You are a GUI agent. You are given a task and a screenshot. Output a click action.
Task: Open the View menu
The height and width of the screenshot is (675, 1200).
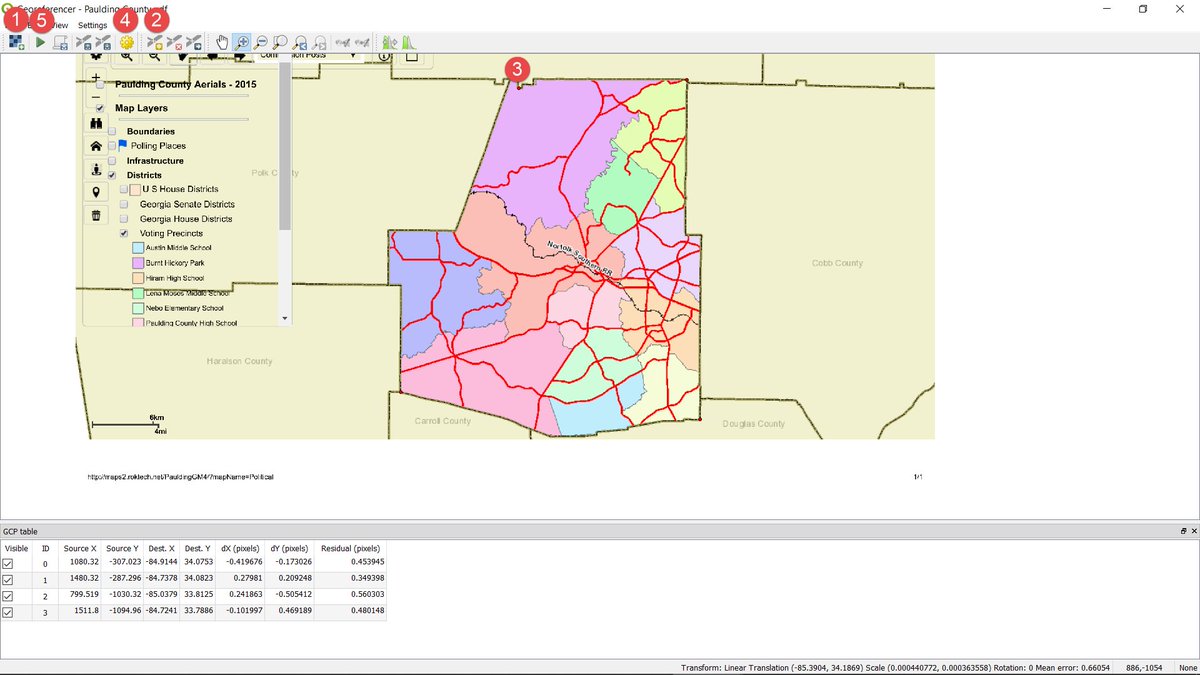60,25
